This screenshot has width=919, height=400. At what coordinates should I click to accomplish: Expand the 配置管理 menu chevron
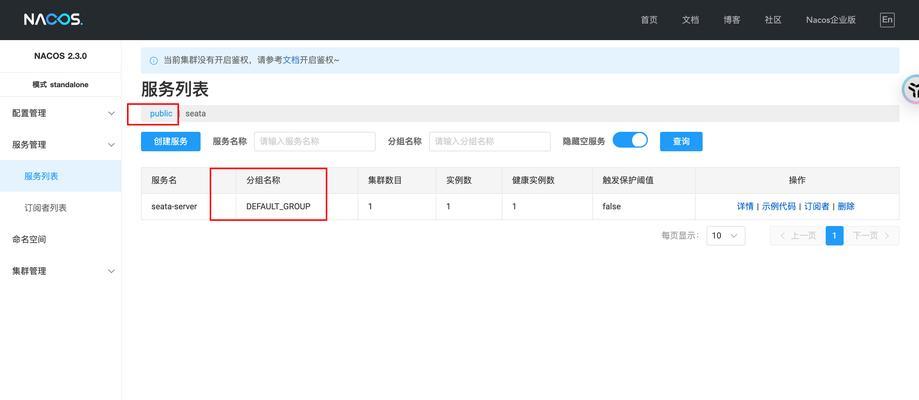click(111, 113)
